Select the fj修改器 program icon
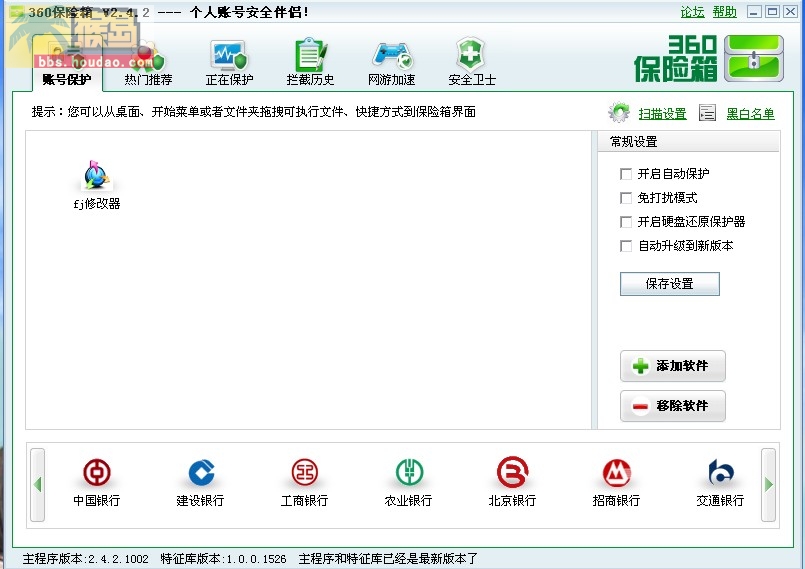This screenshot has width=805, height=569. 97,185
